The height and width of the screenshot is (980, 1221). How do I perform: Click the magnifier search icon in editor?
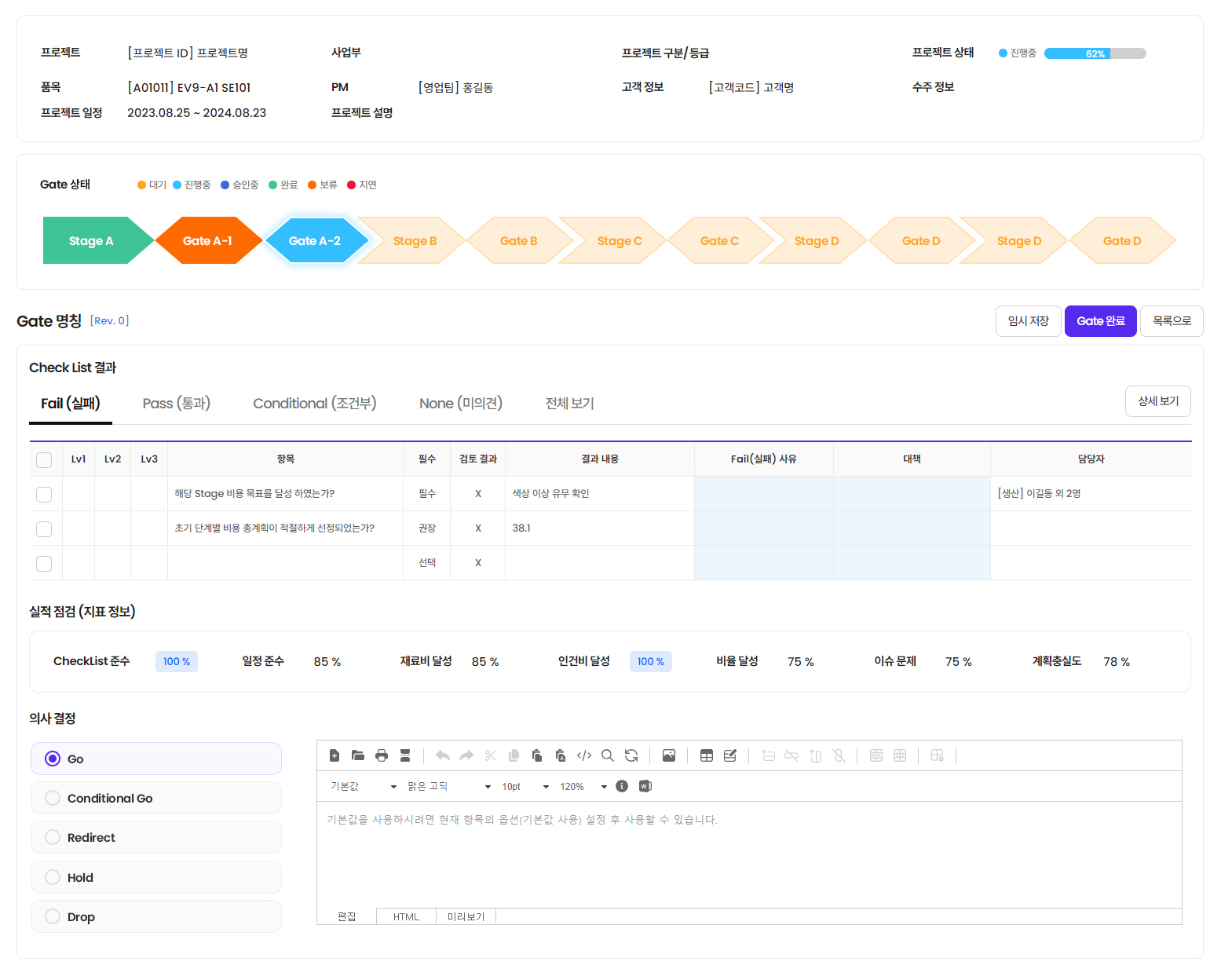(608, 755)
